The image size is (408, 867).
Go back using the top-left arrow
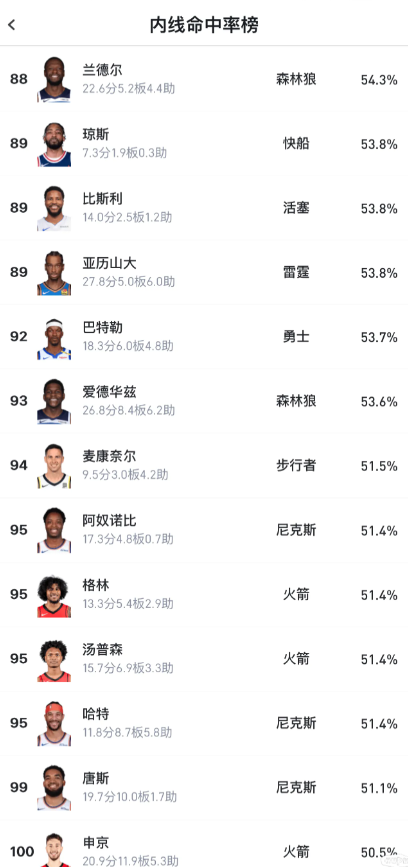12,25
